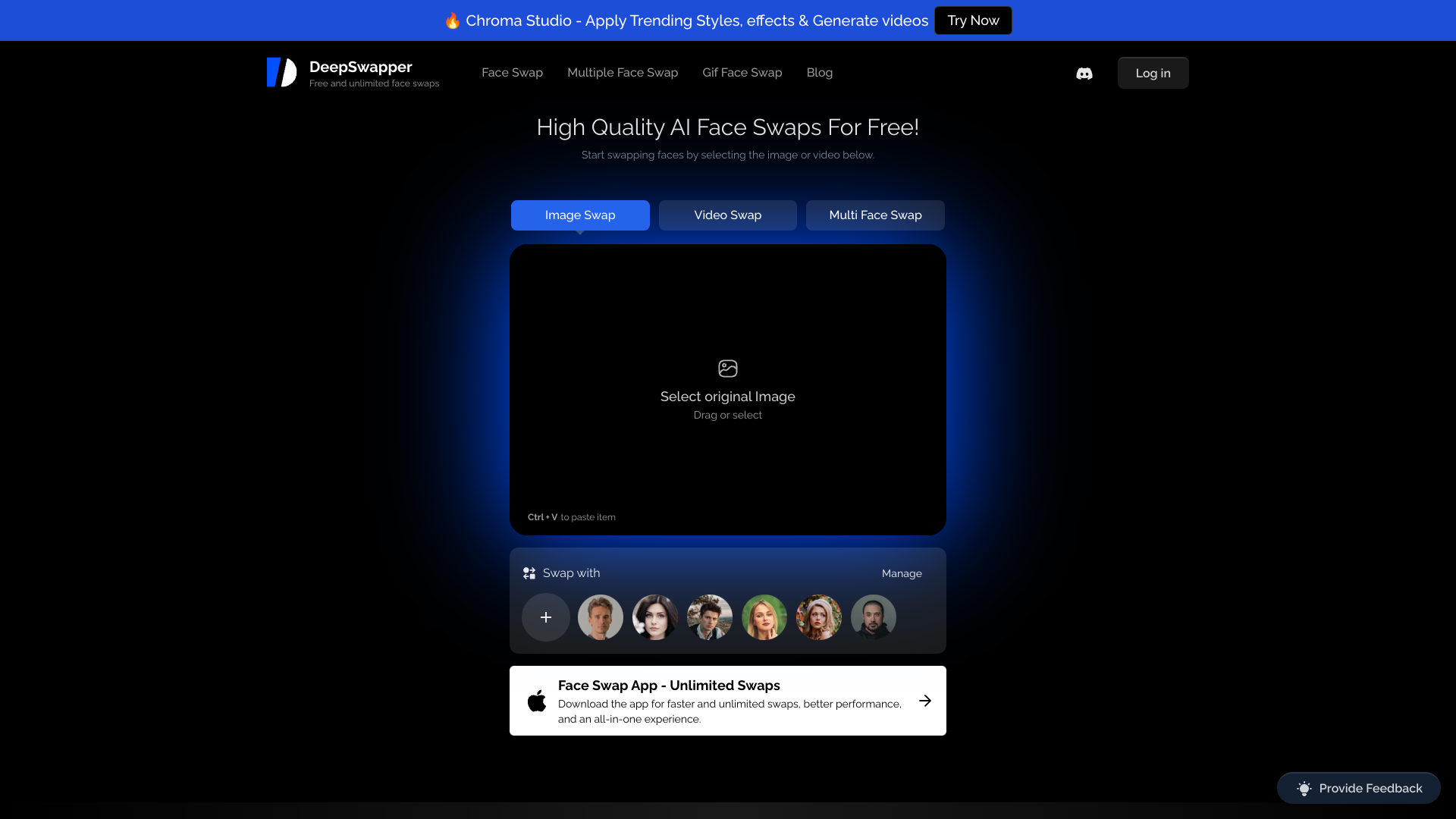Click the Apple logo icon
1456x819 pixels.
(537, 701)
